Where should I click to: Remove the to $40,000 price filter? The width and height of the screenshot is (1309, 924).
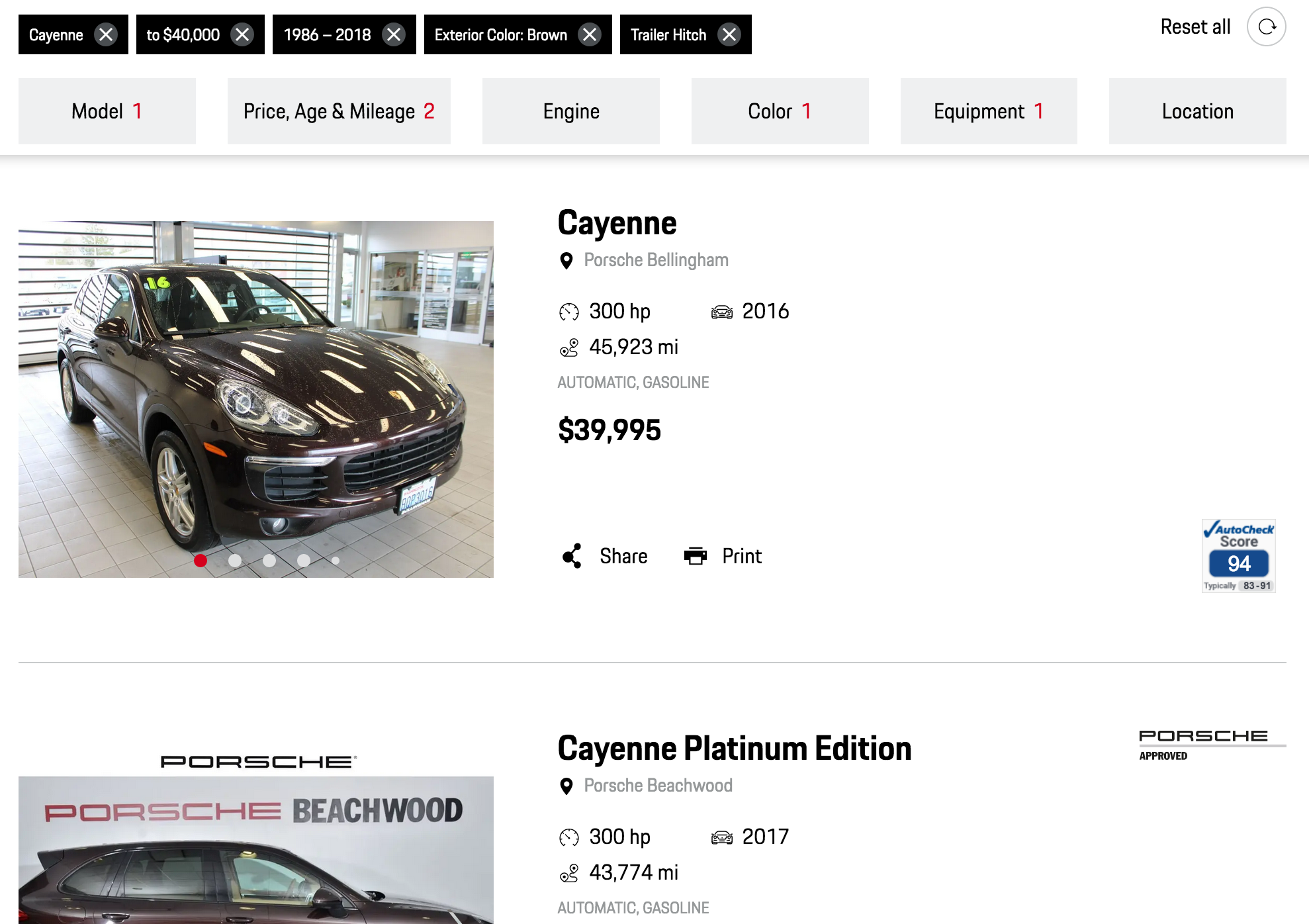243,34
